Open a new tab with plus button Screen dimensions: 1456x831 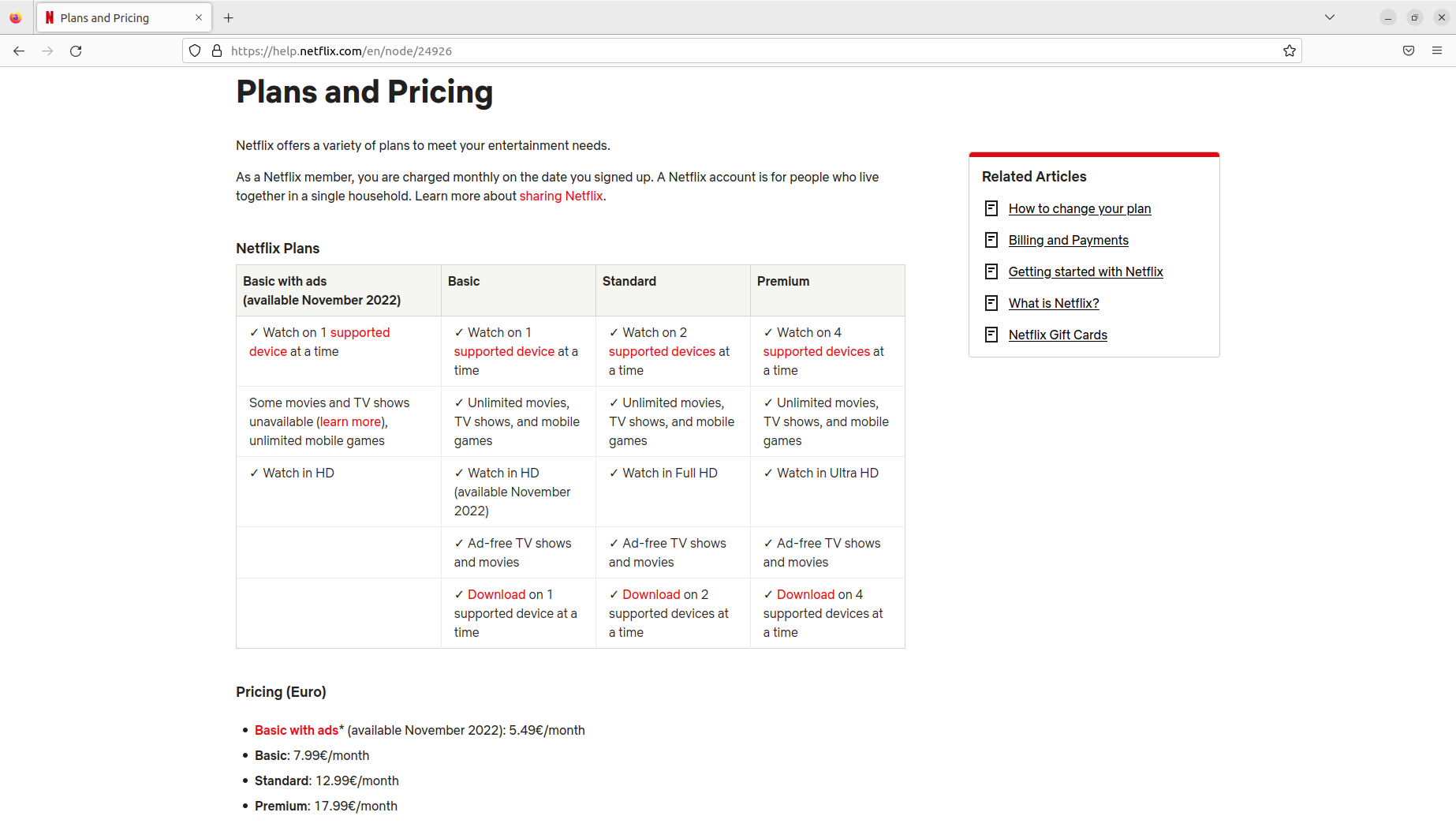pos(229,17)
